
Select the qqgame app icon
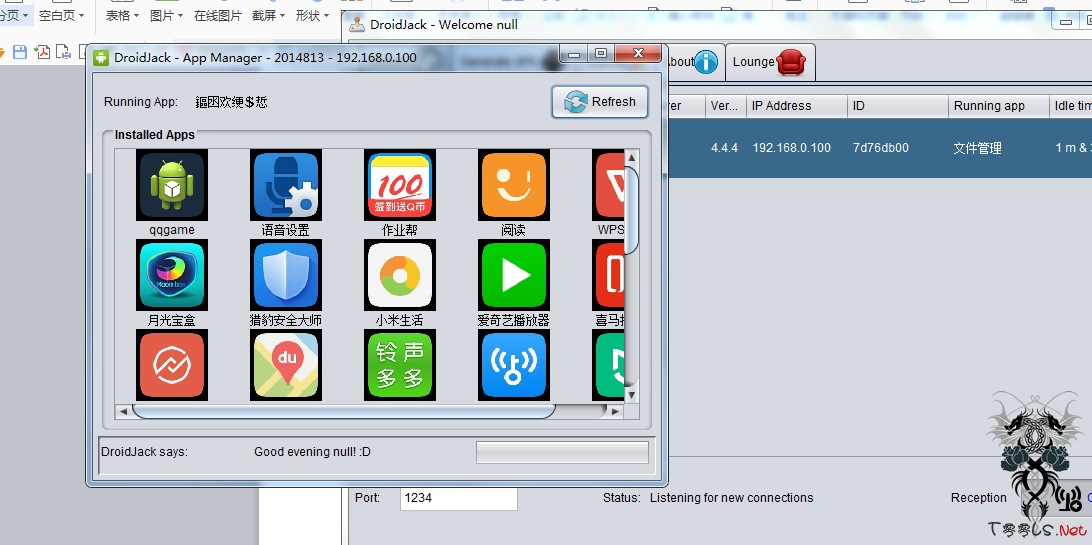pos(171,185)
